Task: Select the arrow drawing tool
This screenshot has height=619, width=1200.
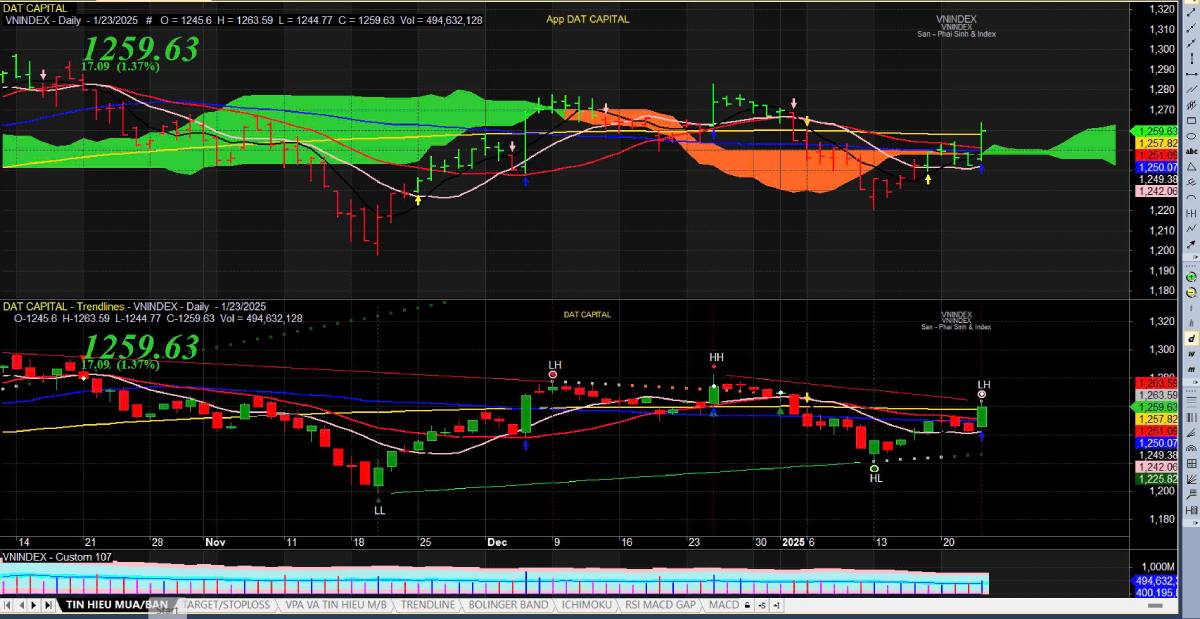Action: 1191,243
